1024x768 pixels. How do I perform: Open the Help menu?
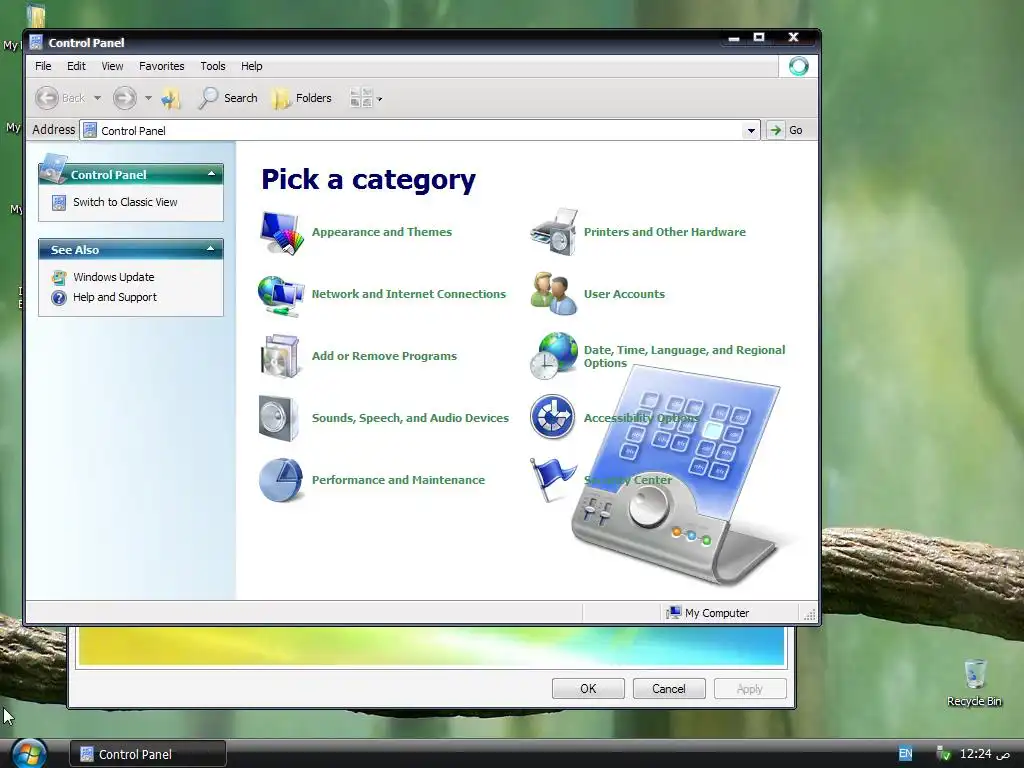pos(251,66)
